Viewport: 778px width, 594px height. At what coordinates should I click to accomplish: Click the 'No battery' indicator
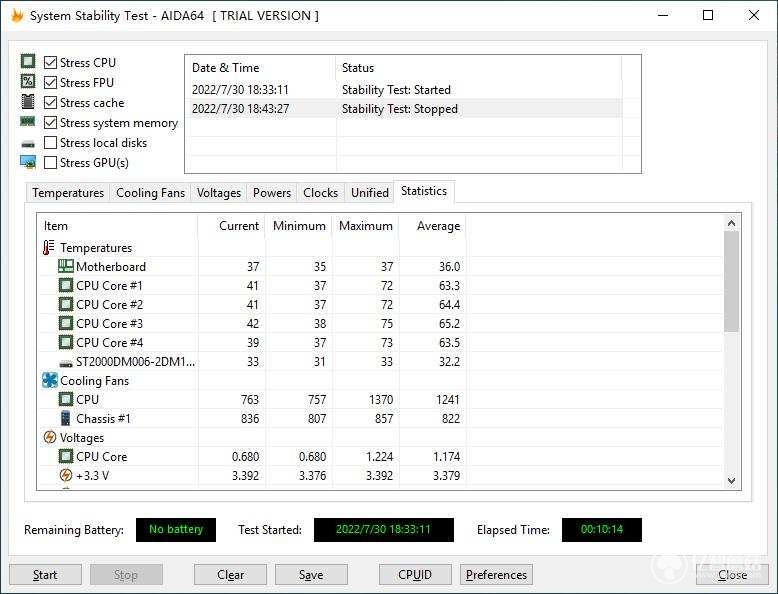(176, 529)
